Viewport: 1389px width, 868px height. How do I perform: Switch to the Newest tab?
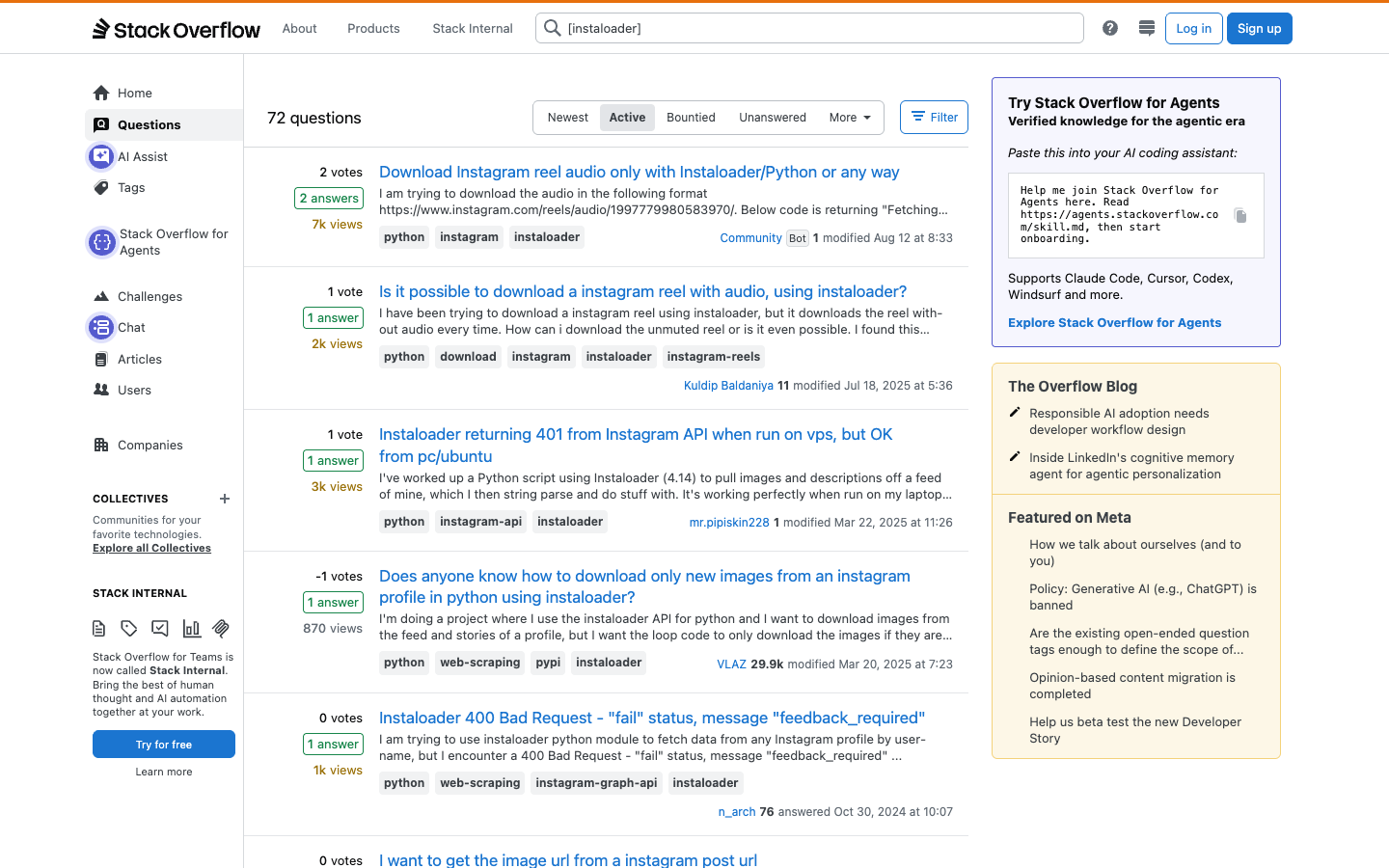(568, 118)
